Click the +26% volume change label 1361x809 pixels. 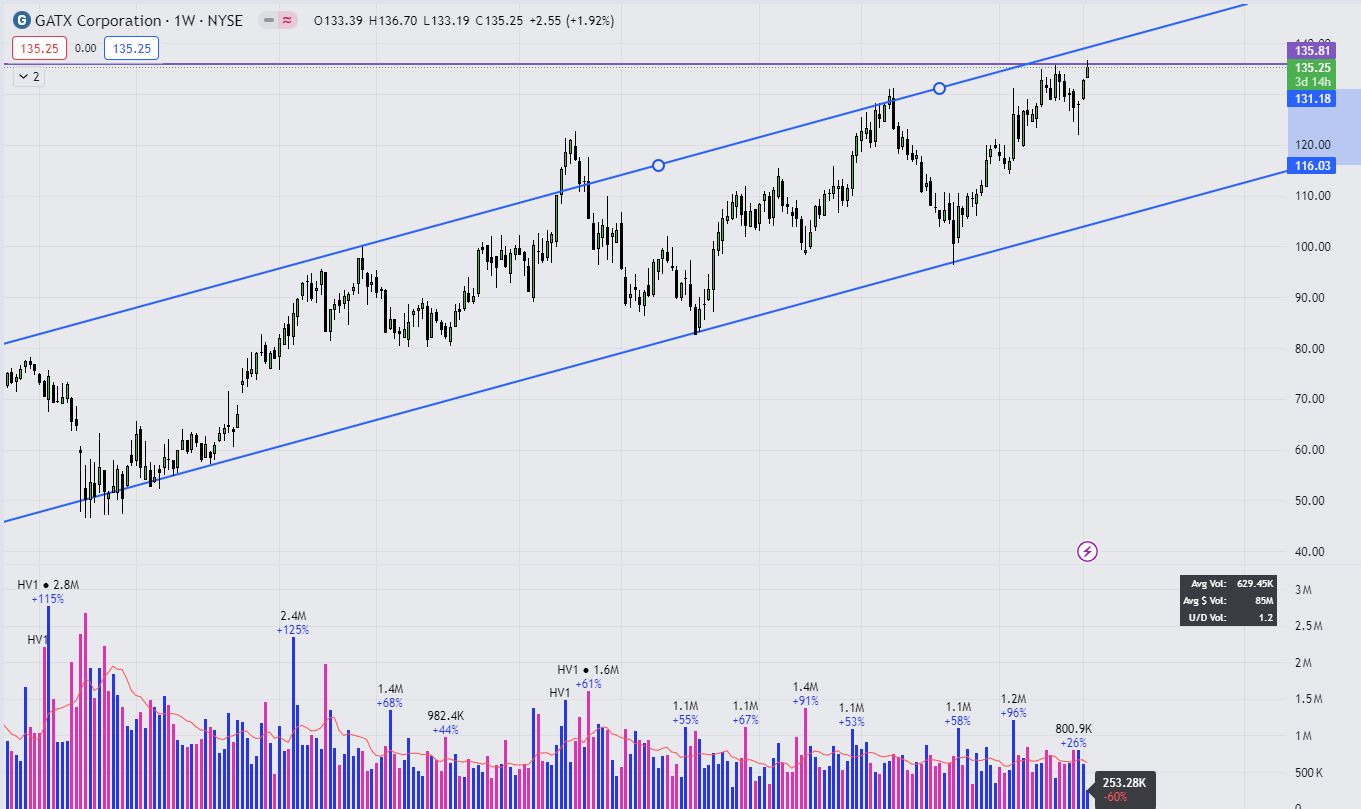[x=1073, y=743]
